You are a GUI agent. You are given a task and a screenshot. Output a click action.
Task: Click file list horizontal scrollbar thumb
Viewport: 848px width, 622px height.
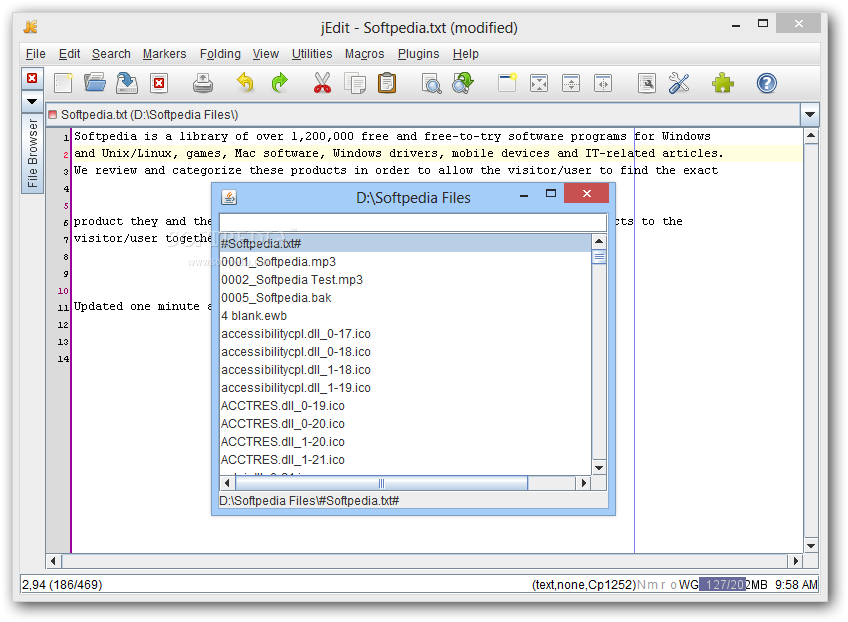[x=381, y=483]
